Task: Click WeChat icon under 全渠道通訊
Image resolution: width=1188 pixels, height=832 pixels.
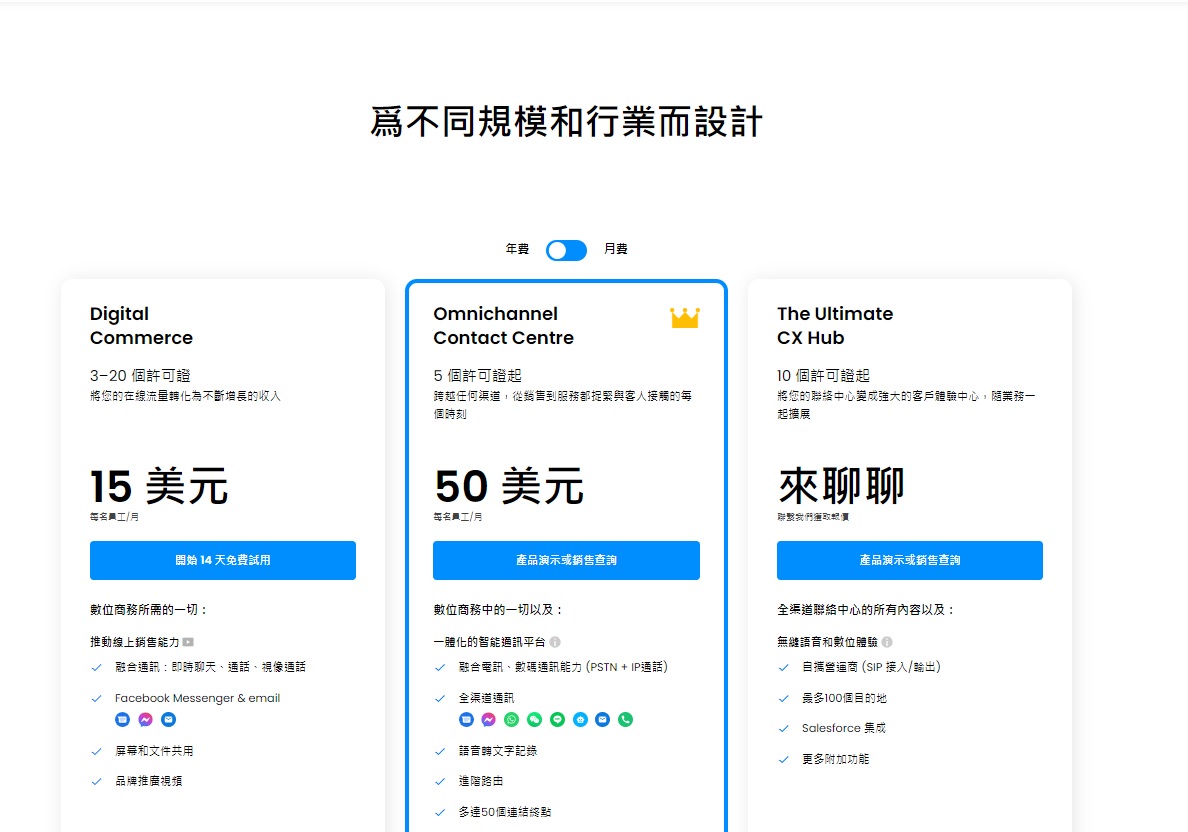Action: (x=535, y=719)
